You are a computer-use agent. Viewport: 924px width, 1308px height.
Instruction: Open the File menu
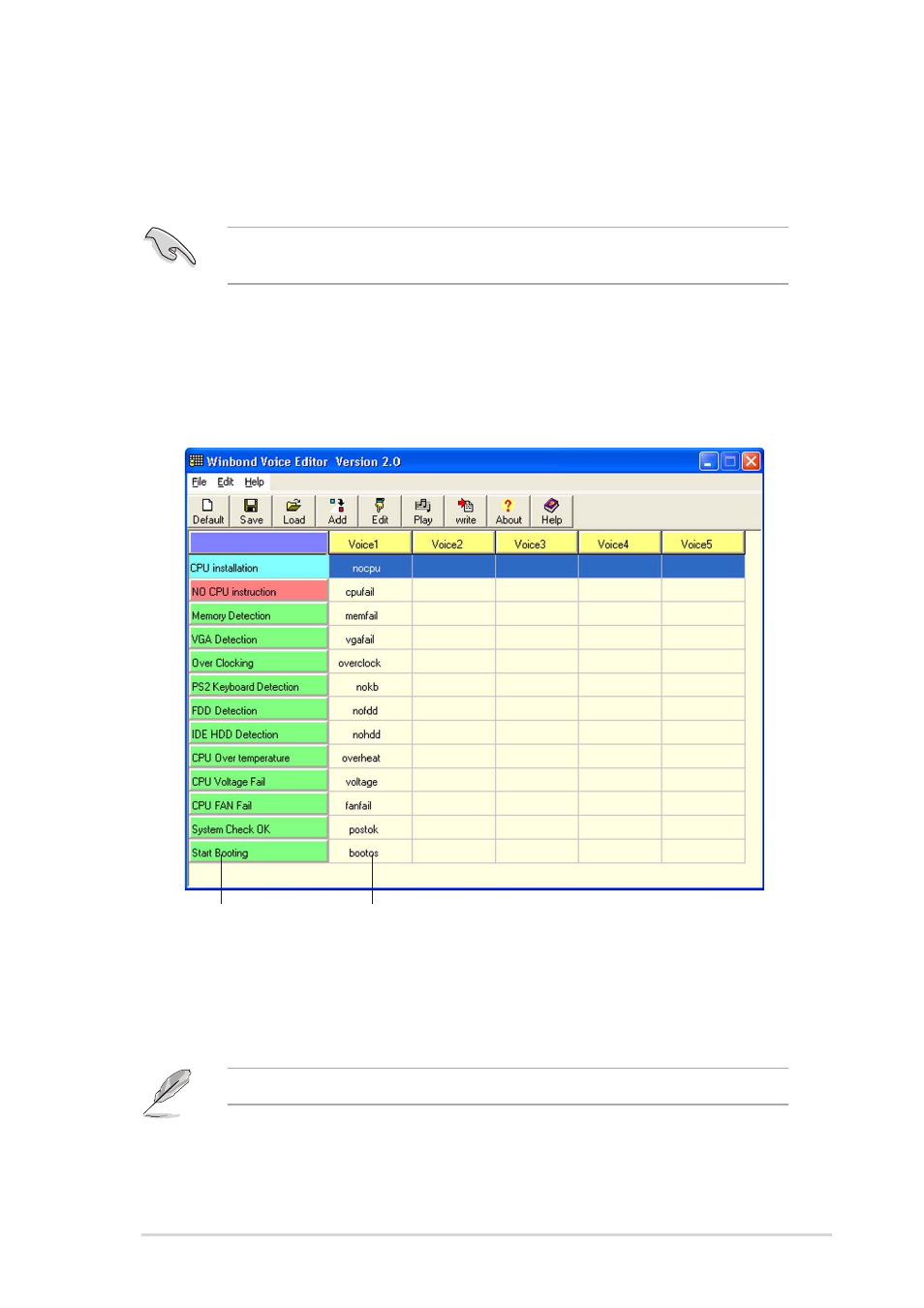pos(199,482)
